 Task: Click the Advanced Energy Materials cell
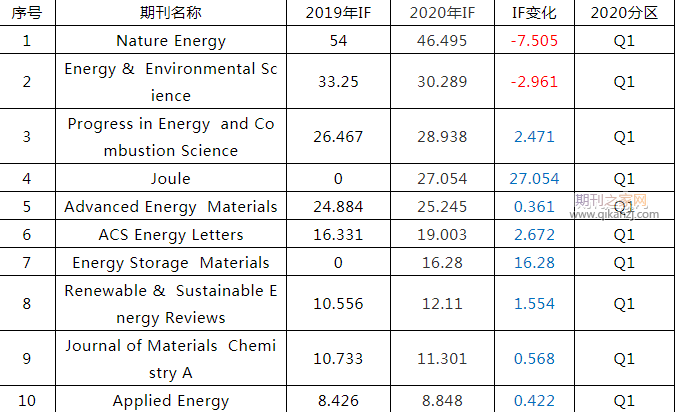171,206
